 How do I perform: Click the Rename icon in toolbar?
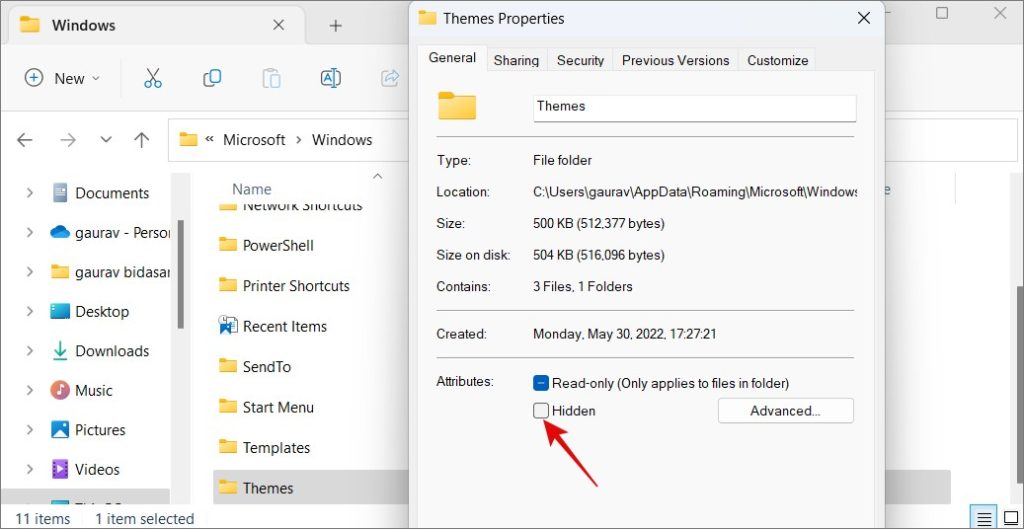coord(330,78)
